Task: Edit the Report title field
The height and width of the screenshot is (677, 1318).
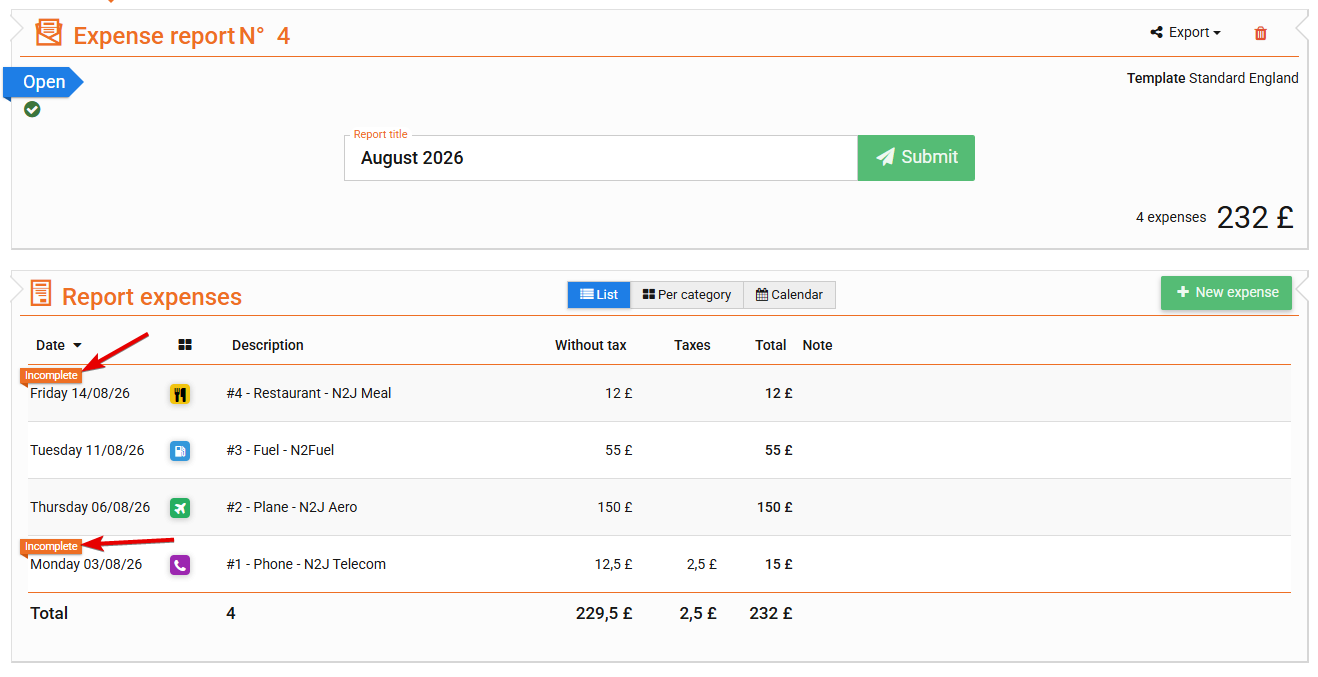Action: point(600,158)
